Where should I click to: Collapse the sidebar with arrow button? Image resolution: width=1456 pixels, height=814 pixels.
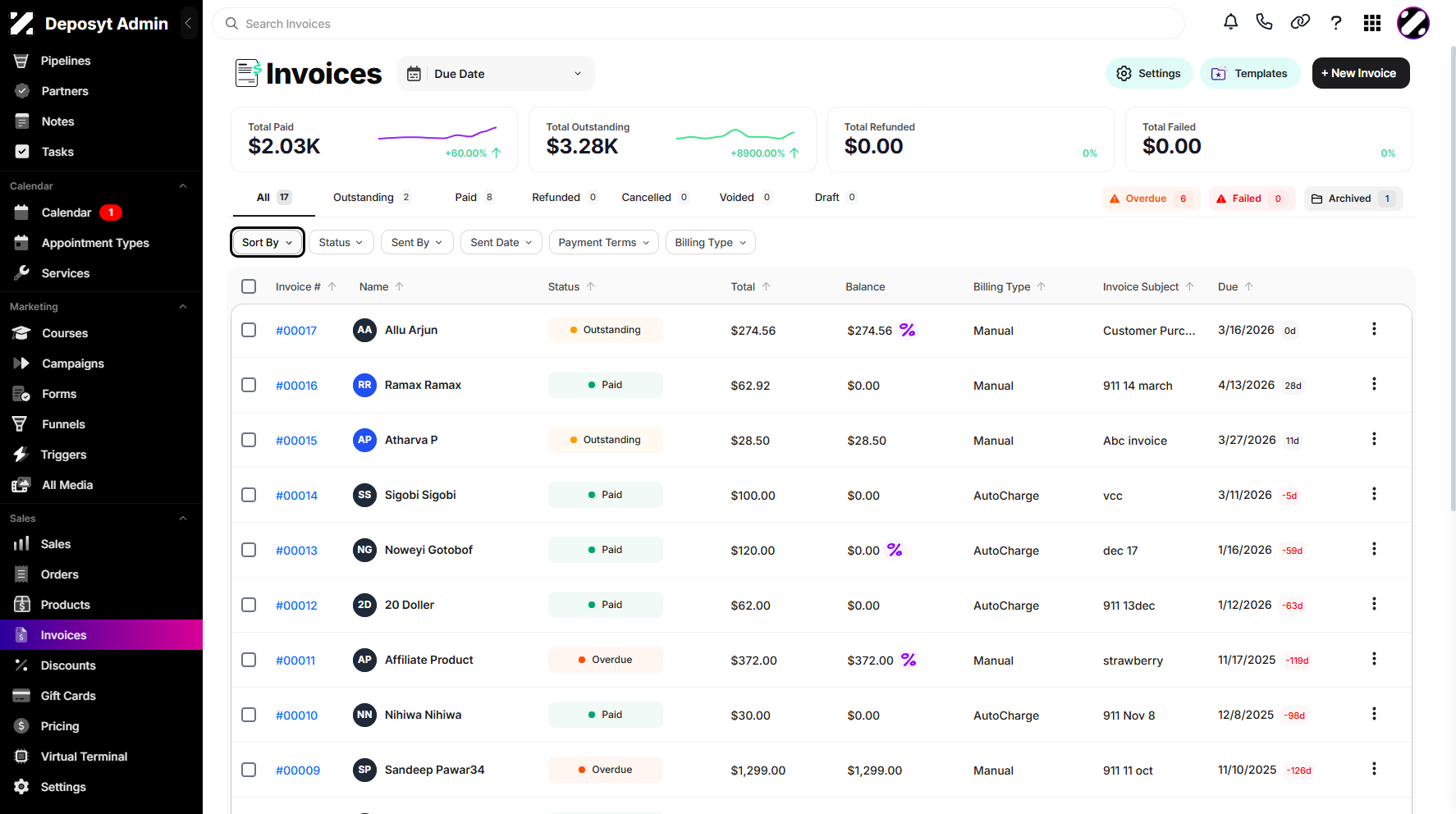[188, 24]
